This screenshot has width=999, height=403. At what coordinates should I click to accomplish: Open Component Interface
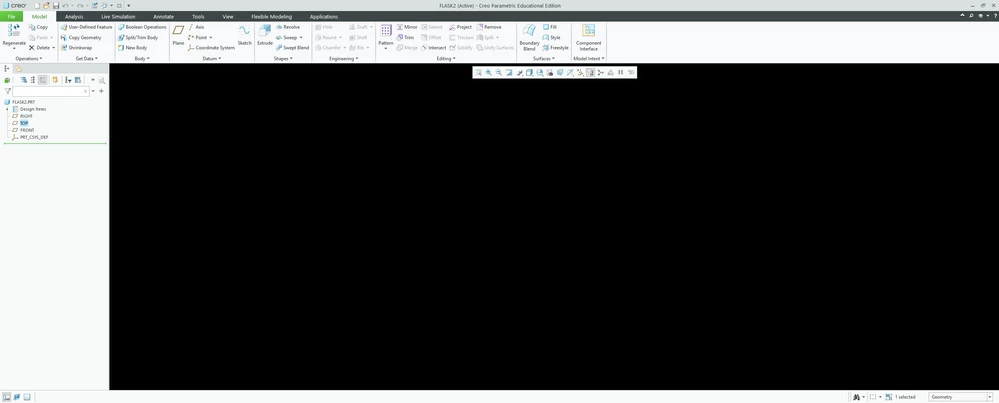[x=589, y=38]
